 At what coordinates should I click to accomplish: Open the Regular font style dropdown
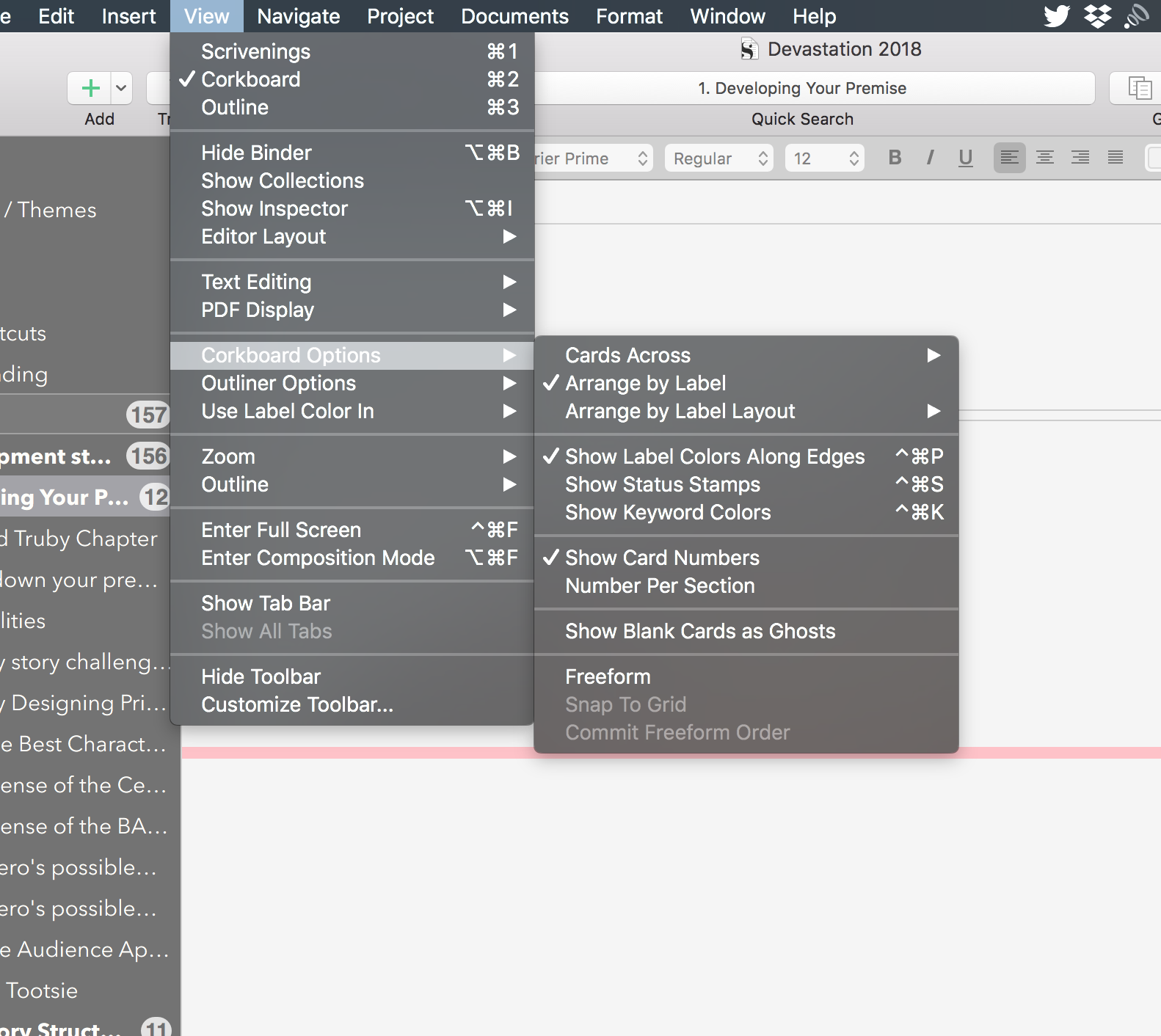point(719,158)
